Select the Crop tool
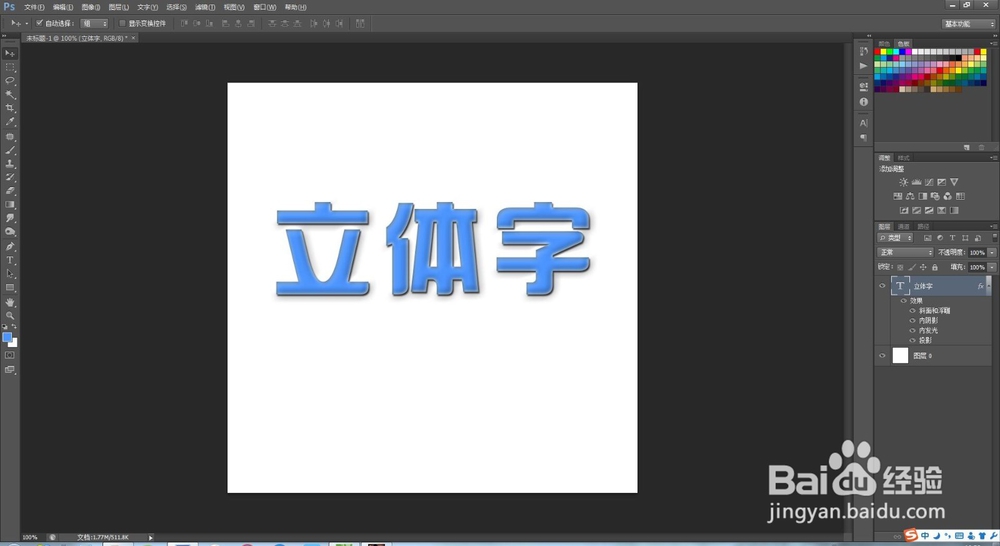The width and height of the screenshot is (1000, 546). [10, 108]
